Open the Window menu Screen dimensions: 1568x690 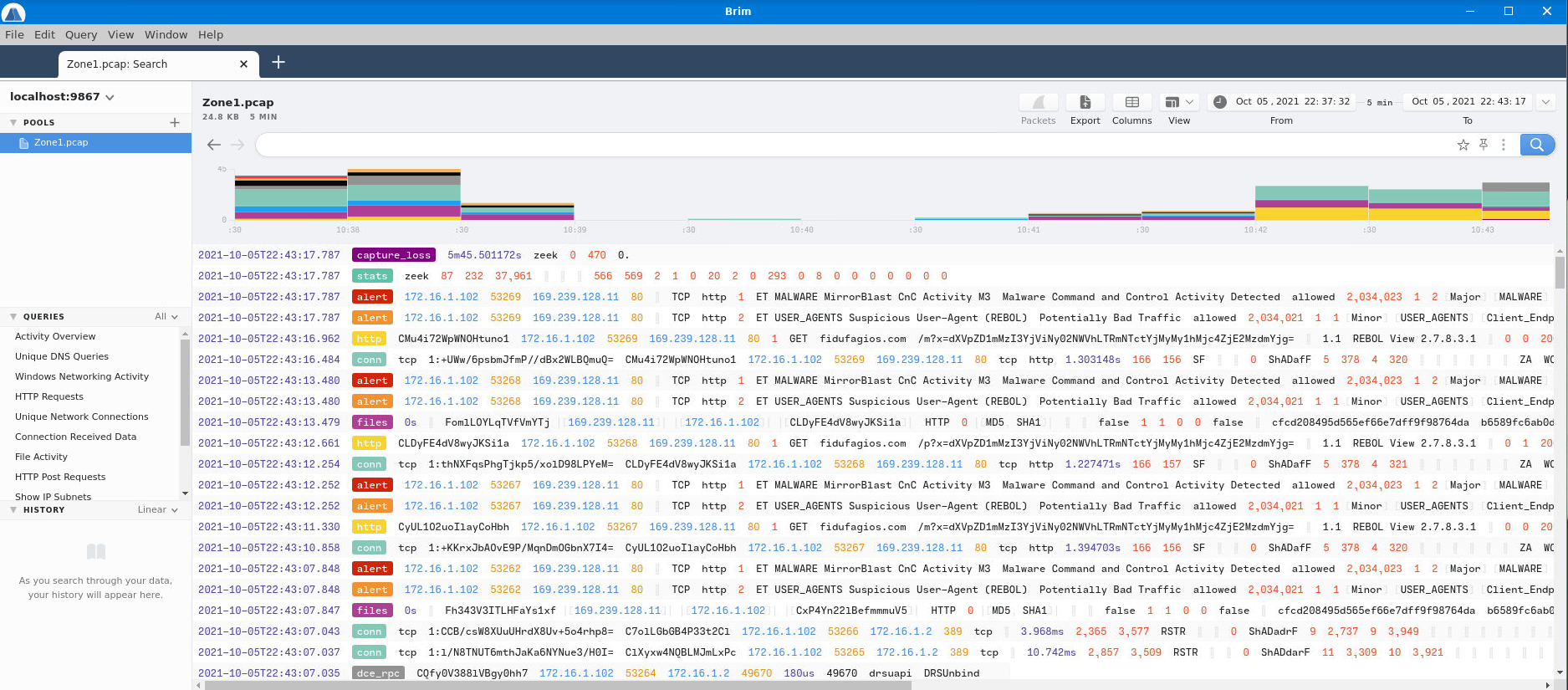(x=166, y=34)
